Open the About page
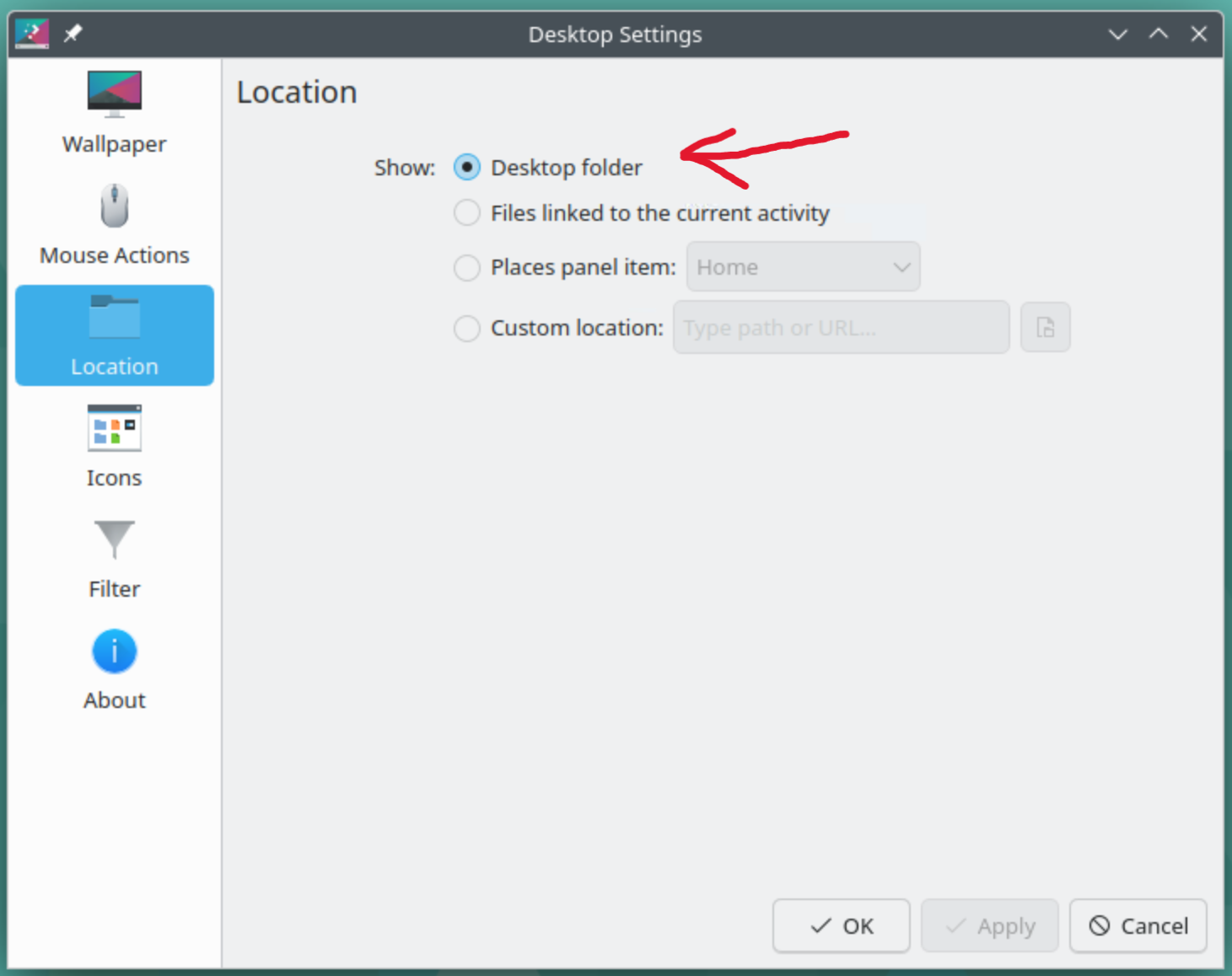Viewport: 1232px width, 976px height. pyautogui.click(x=114, y=668)
